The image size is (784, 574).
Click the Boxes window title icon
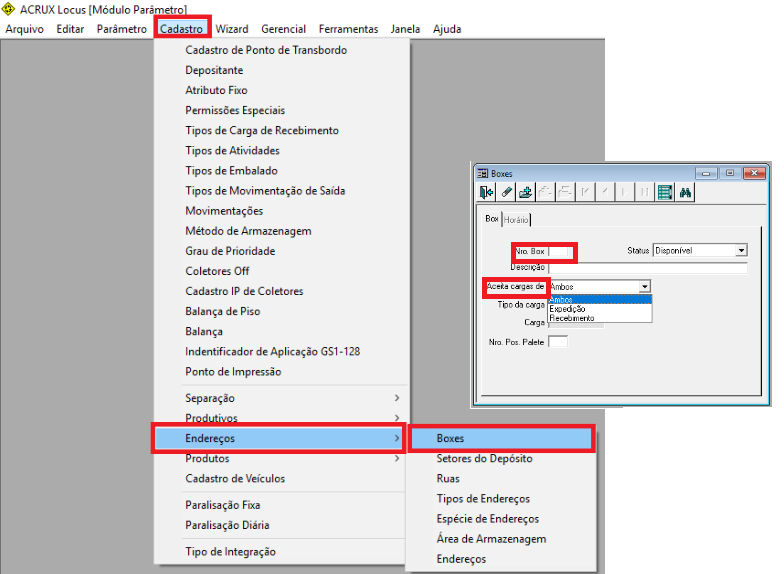click(482, 174)
